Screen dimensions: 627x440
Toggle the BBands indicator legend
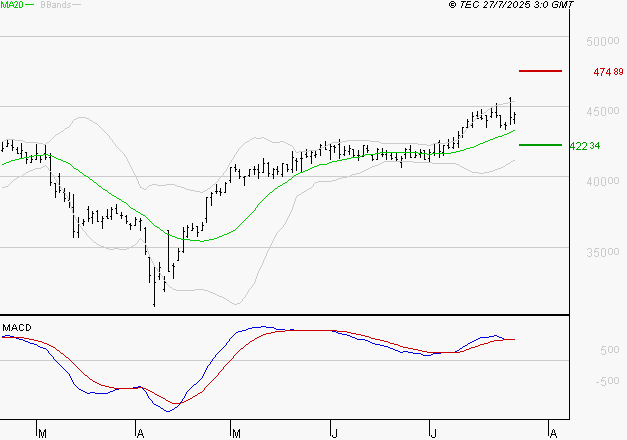tap(56, 5)
